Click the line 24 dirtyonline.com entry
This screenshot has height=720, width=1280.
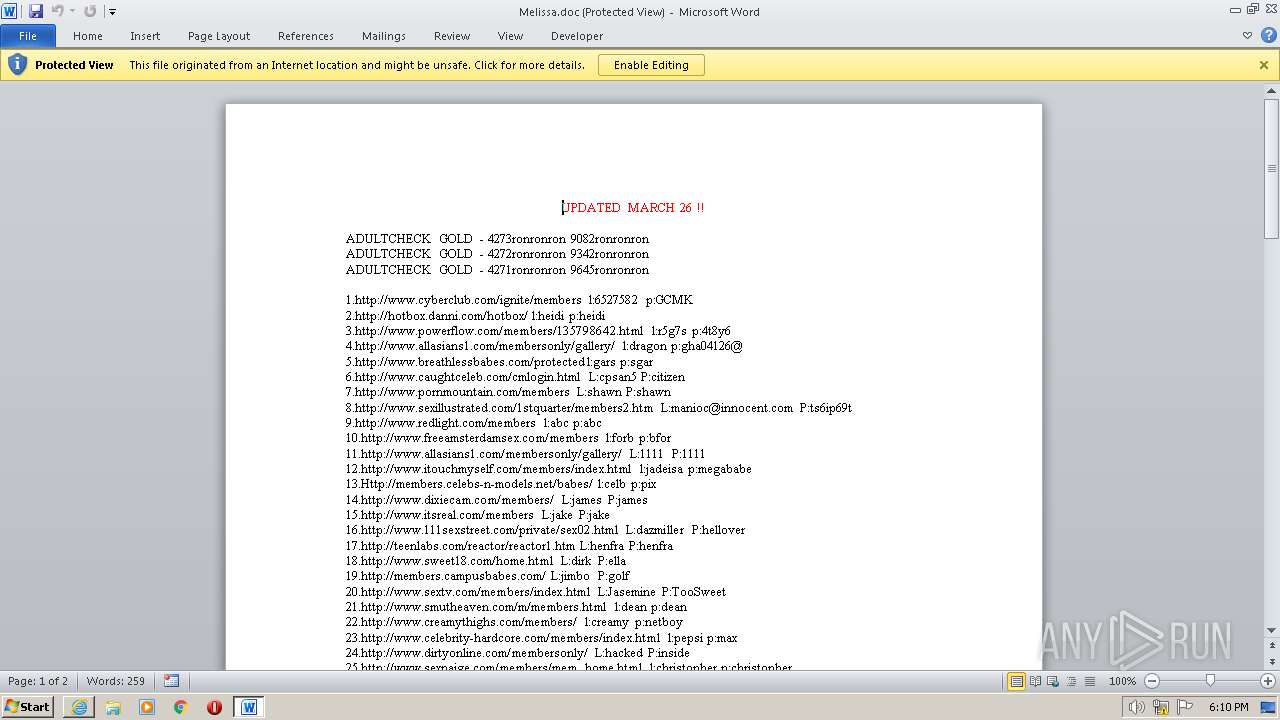pyautogui.click(x=518, y=653)
